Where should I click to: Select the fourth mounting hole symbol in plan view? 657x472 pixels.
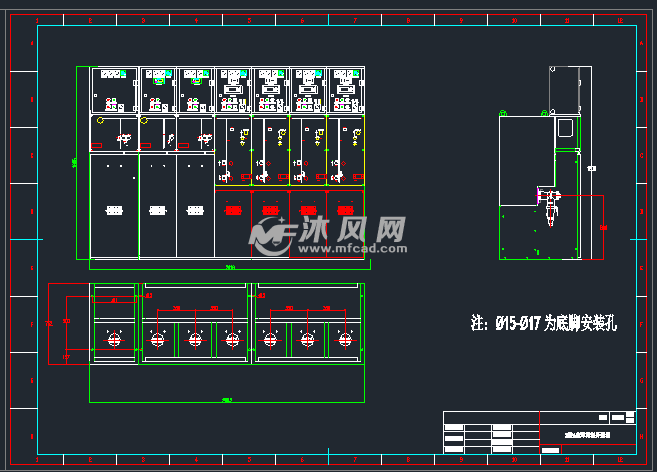click(x=231, y=340)
